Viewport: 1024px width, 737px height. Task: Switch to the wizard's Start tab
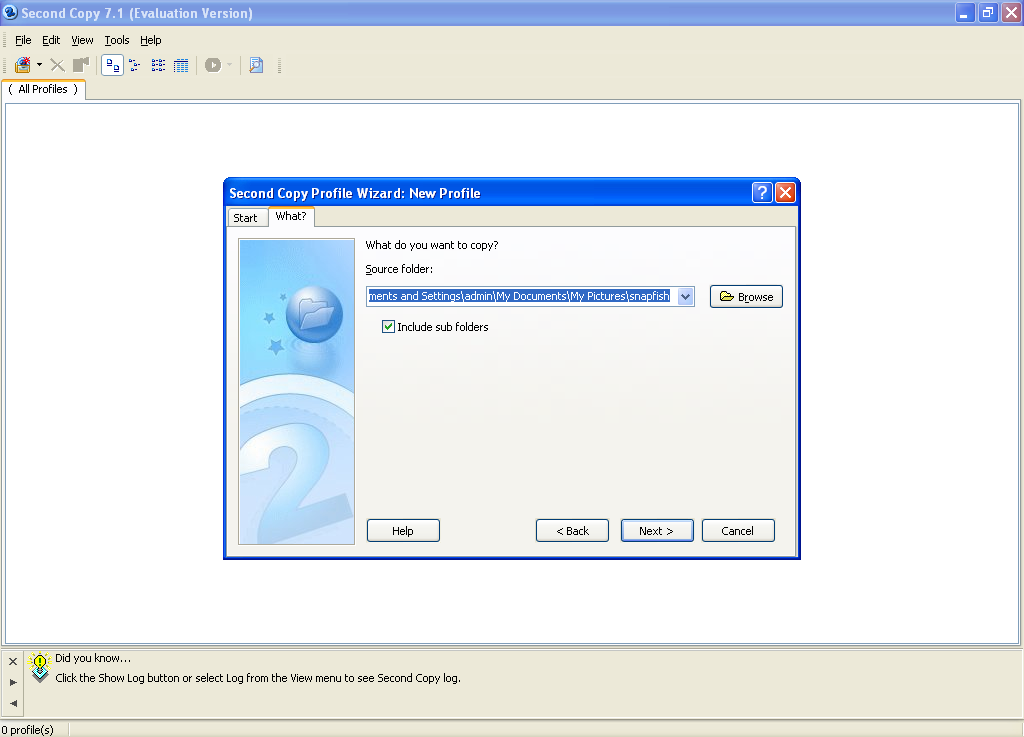pos(246,218)
